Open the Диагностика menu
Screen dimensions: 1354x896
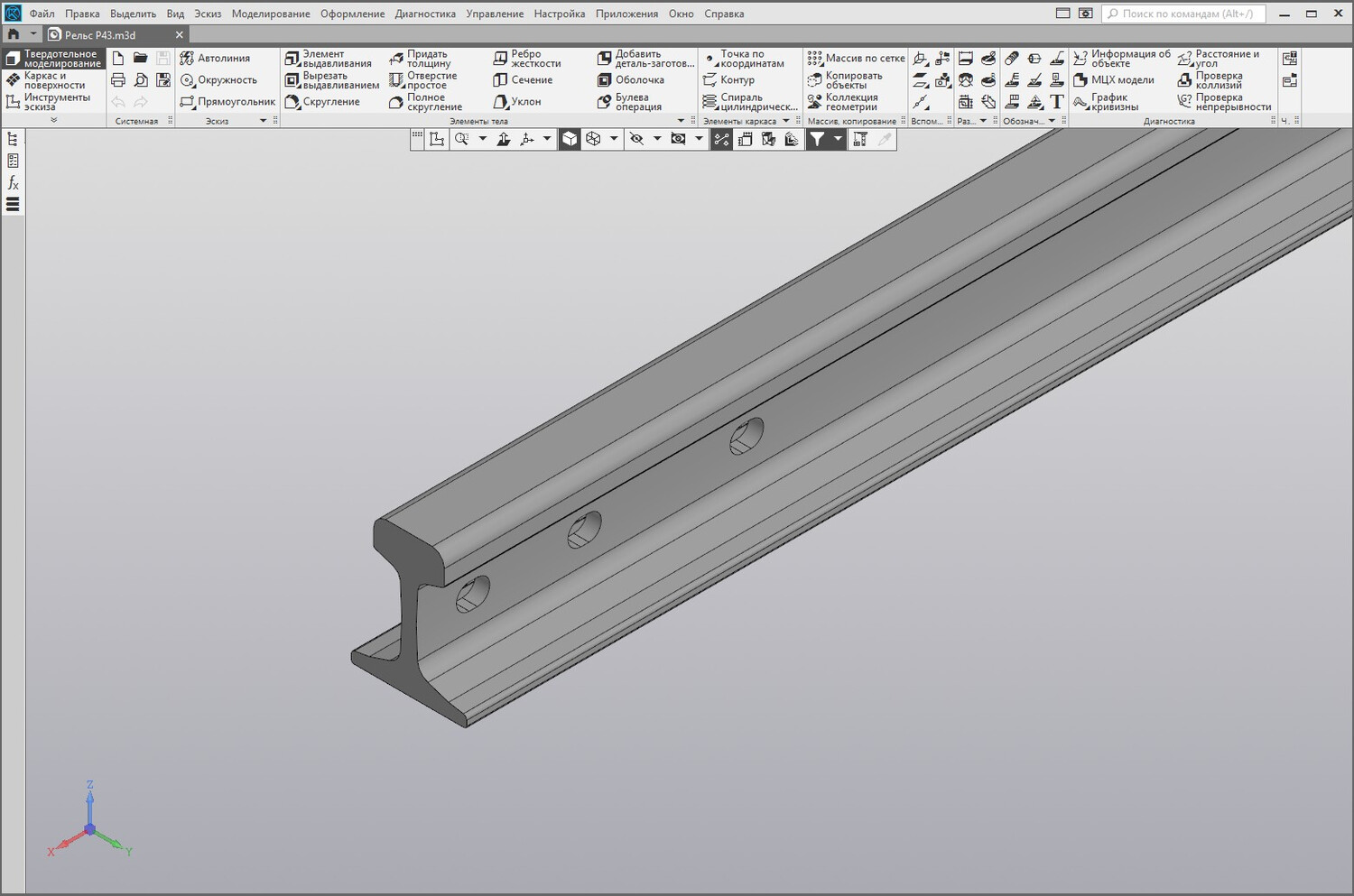click(x=425, y=14)
